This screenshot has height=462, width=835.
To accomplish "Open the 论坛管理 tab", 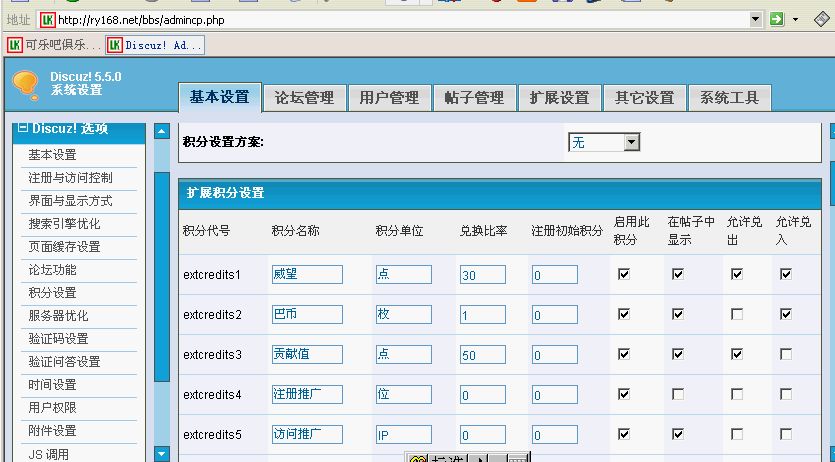I will coord(305,98).
